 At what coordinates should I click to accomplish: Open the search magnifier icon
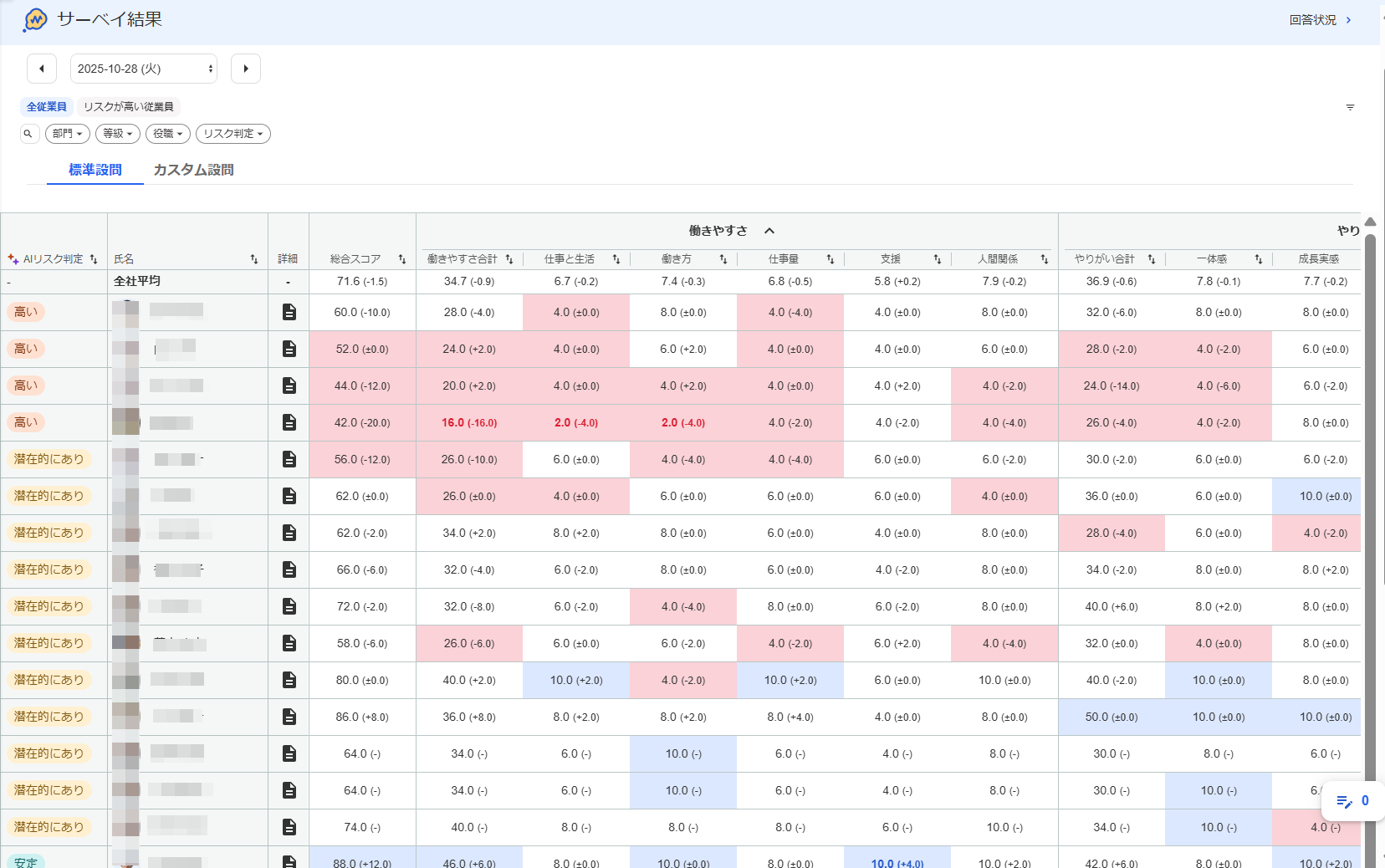[28, 134]
